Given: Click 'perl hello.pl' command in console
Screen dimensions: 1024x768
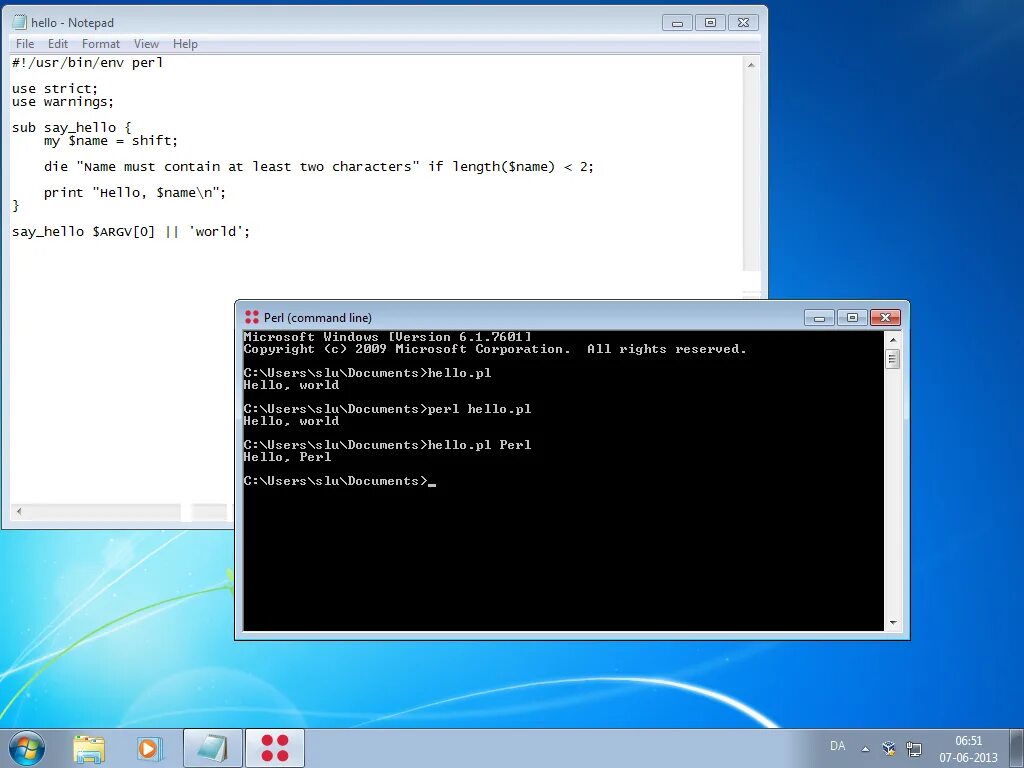Looking at the screenshot, I should point(479,409).
